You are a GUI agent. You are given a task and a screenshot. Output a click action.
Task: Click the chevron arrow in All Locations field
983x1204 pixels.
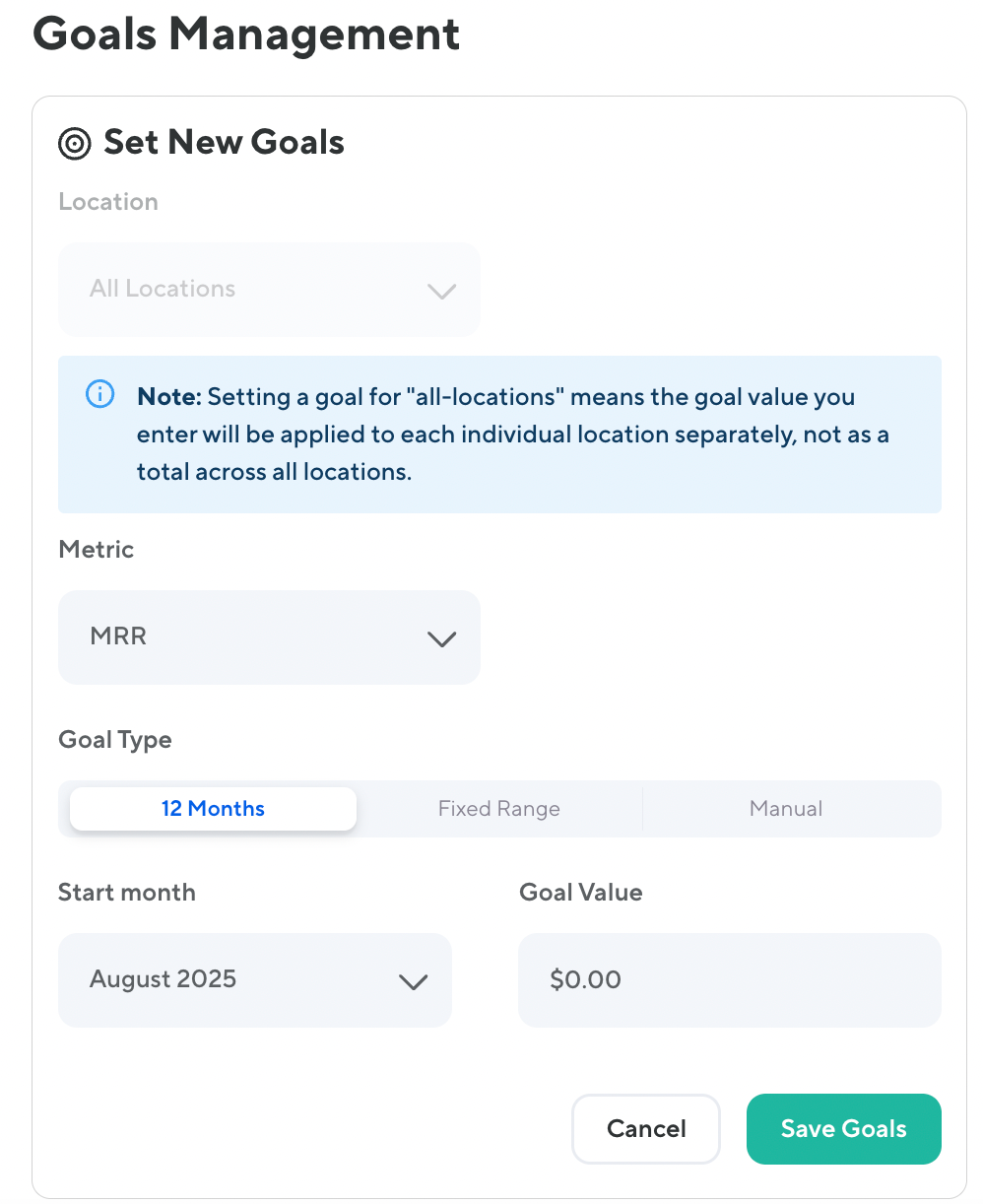pos(441,291)
